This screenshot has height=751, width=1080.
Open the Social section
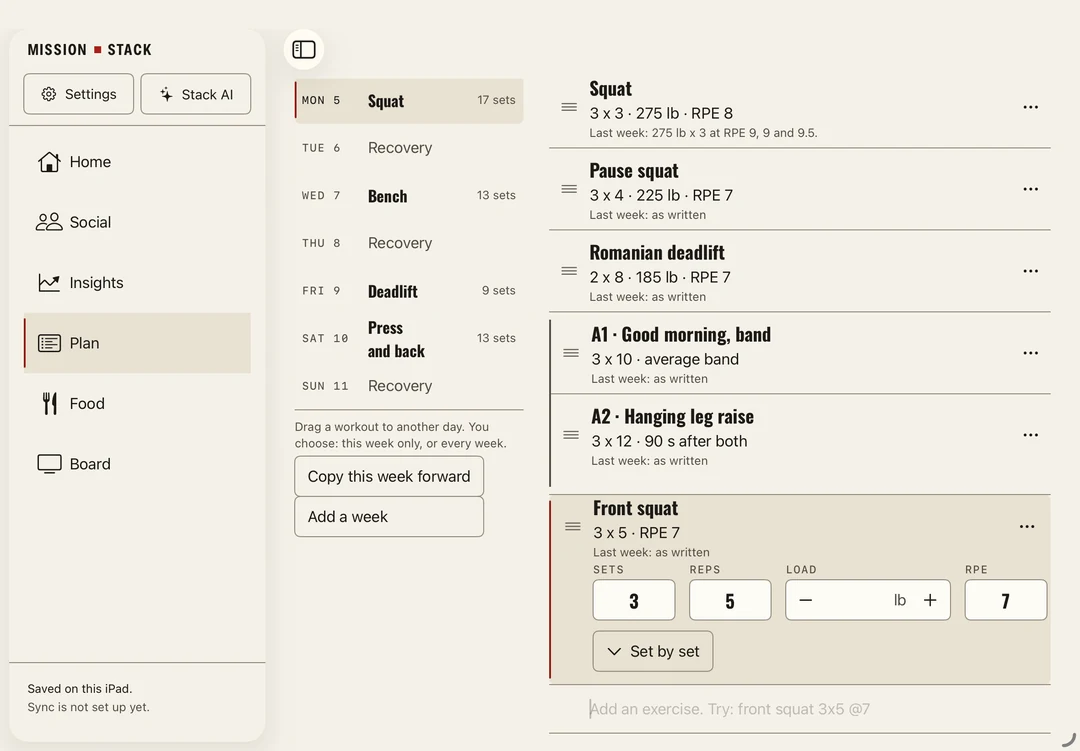(137, 222)
